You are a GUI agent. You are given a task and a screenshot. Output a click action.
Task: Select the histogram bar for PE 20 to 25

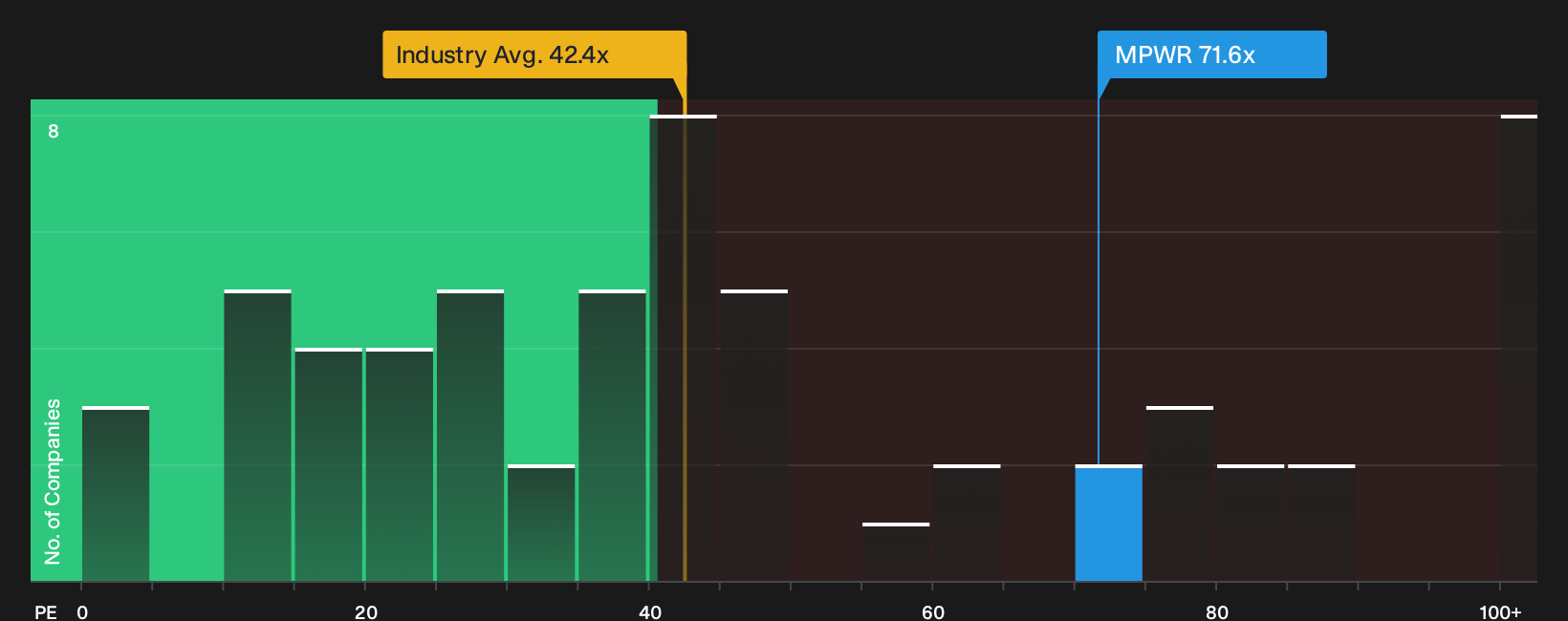tap(400, 465)
